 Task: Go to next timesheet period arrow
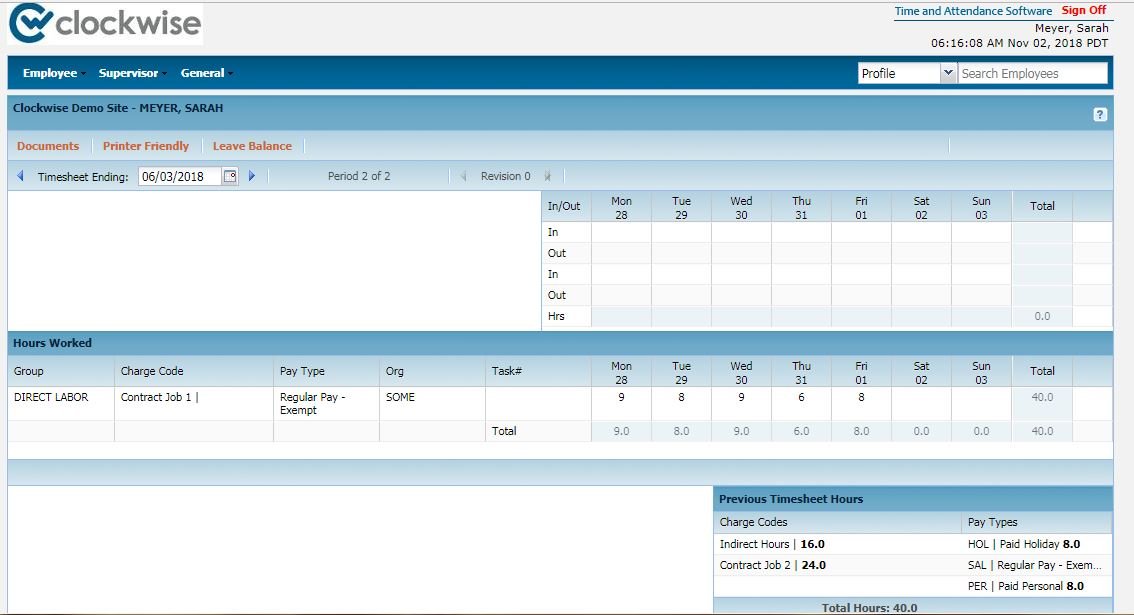coord(252,176)
